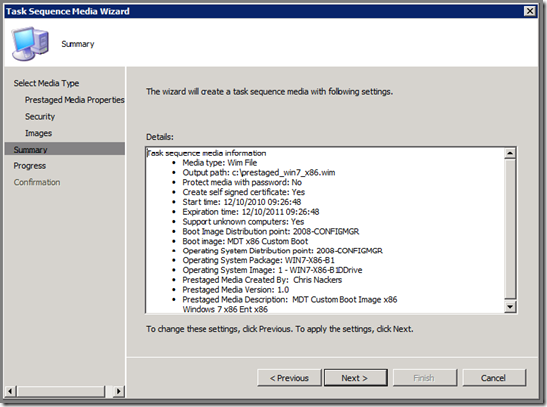The width and height of the screenshot is (547, 407).
Task: Click the details box scroll down arrow
Action: 510,307
